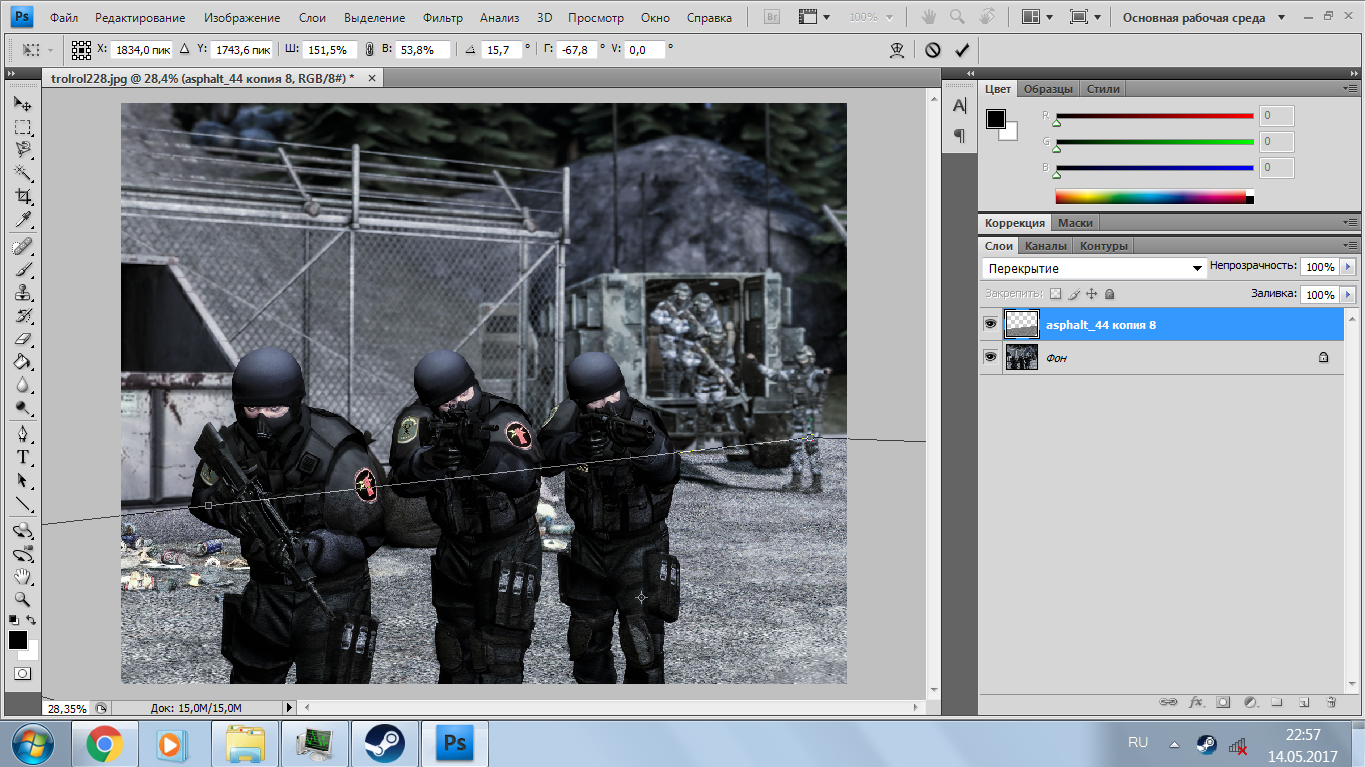This screenshot has width=1365, height=767.
Task: Hide the Фон background layer
Action: (x=990, y=357)
